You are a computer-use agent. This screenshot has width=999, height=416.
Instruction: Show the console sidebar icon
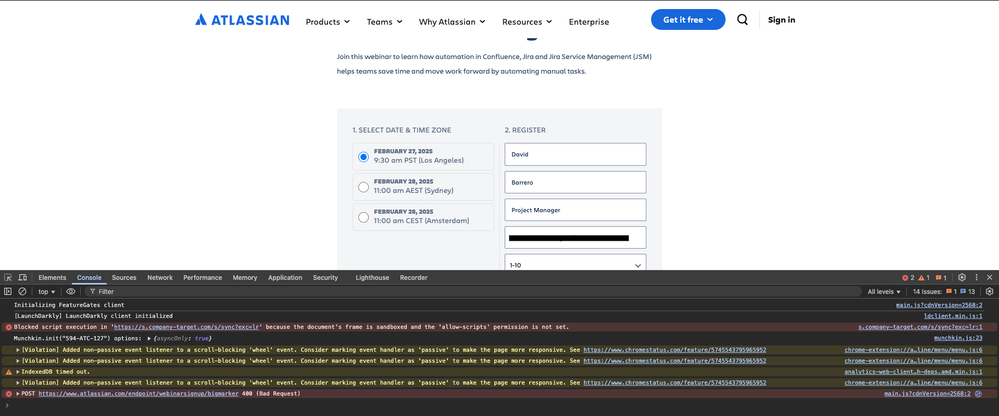(x=8, y=291)
